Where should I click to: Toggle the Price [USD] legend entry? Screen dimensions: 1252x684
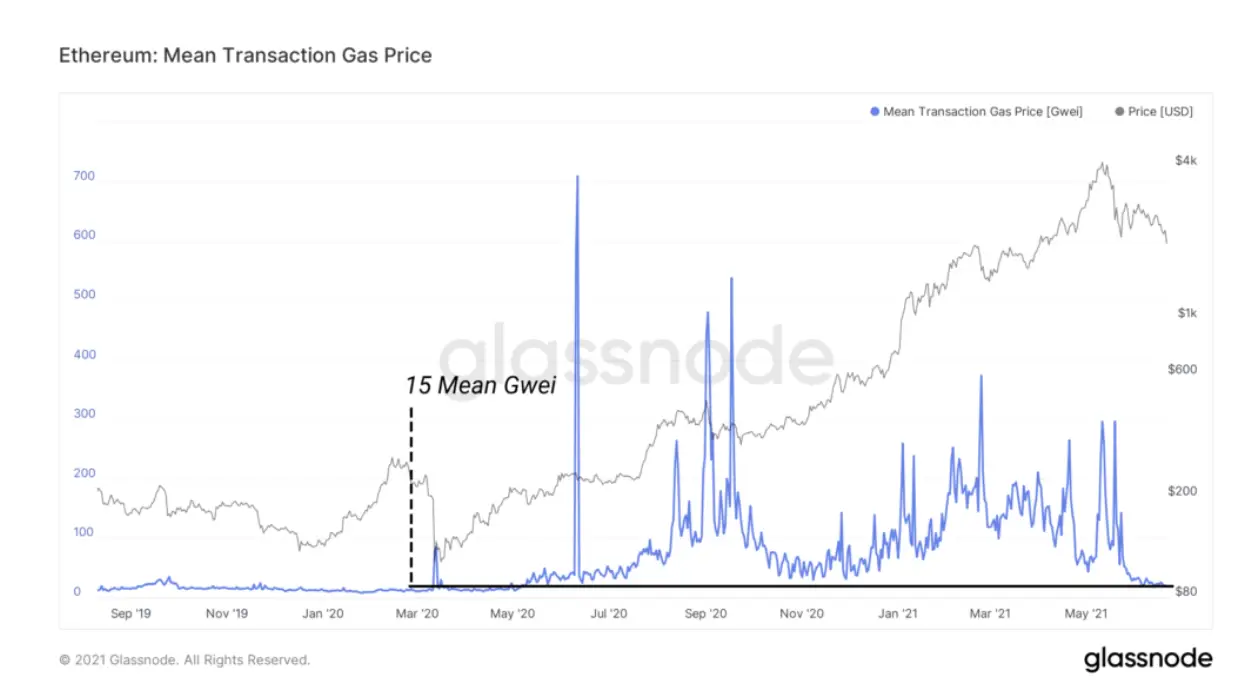click(x=1153, y=112)
